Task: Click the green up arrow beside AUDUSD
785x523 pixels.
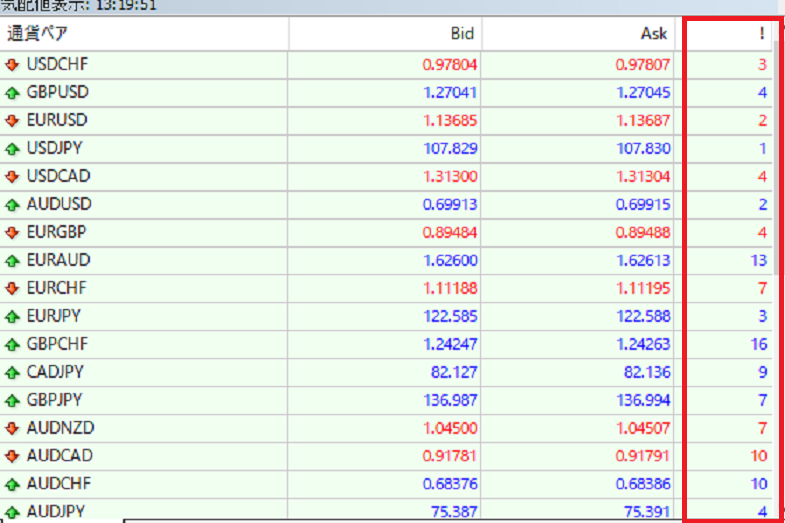Action: (x=12, y=205)
